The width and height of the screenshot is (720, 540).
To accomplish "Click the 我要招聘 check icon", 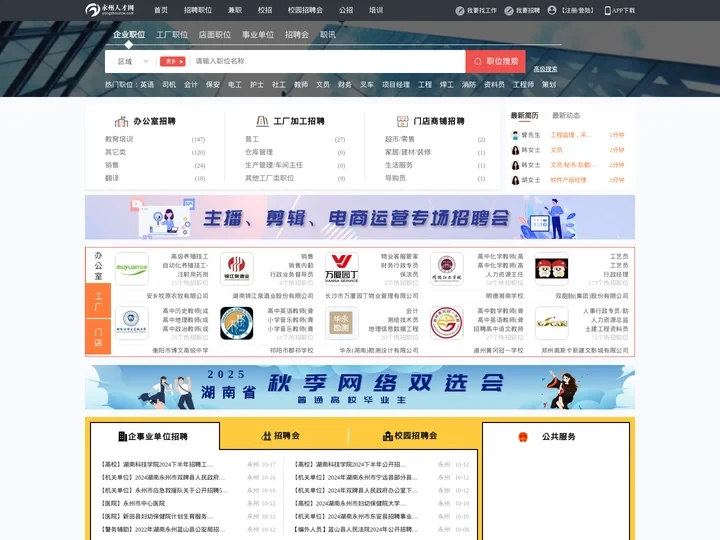I will pyautogui.click(x=509, y=11).
